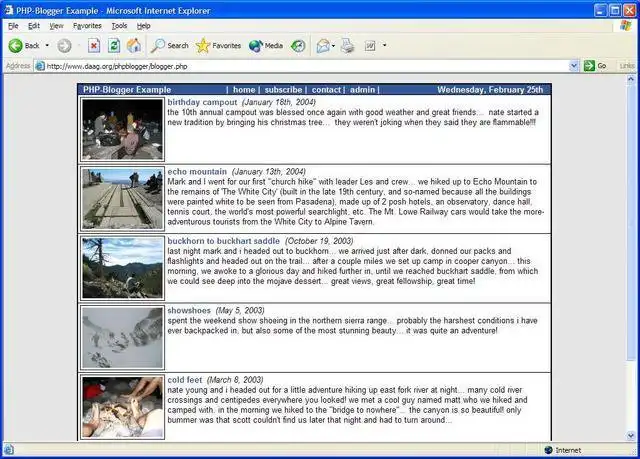Expand the Mail button dropdown arrow

point(333,45)
